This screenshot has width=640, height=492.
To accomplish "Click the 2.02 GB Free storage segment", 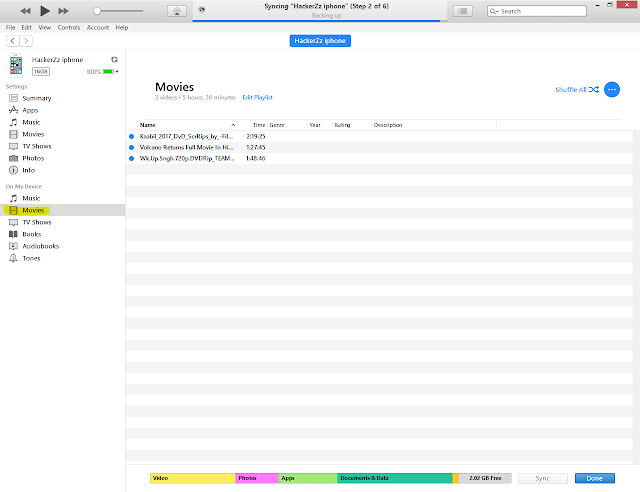I will (485, 478).
